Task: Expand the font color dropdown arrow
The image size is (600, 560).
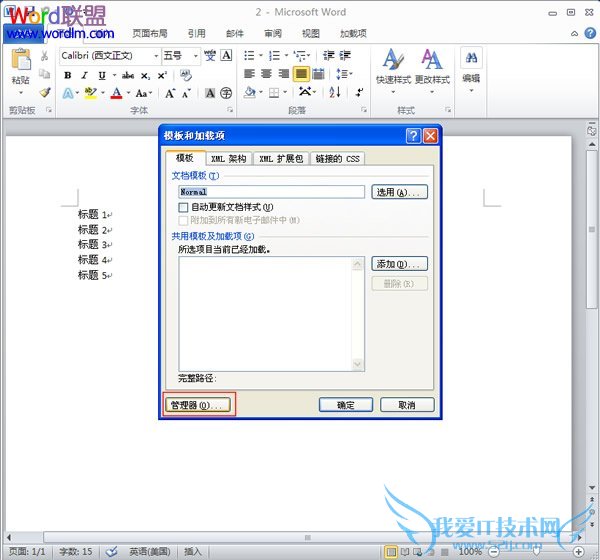Action: point(128,93)
